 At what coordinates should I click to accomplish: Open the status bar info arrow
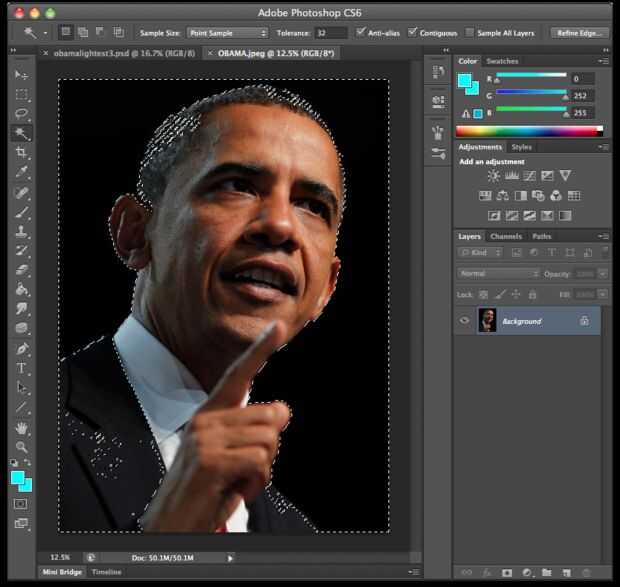[x=230, y=558]
